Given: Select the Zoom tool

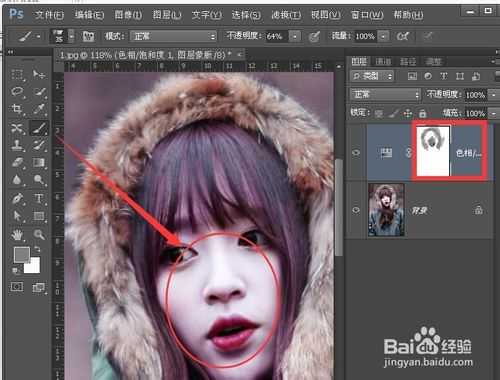Looking at the screenshot, I should (39, 235).
